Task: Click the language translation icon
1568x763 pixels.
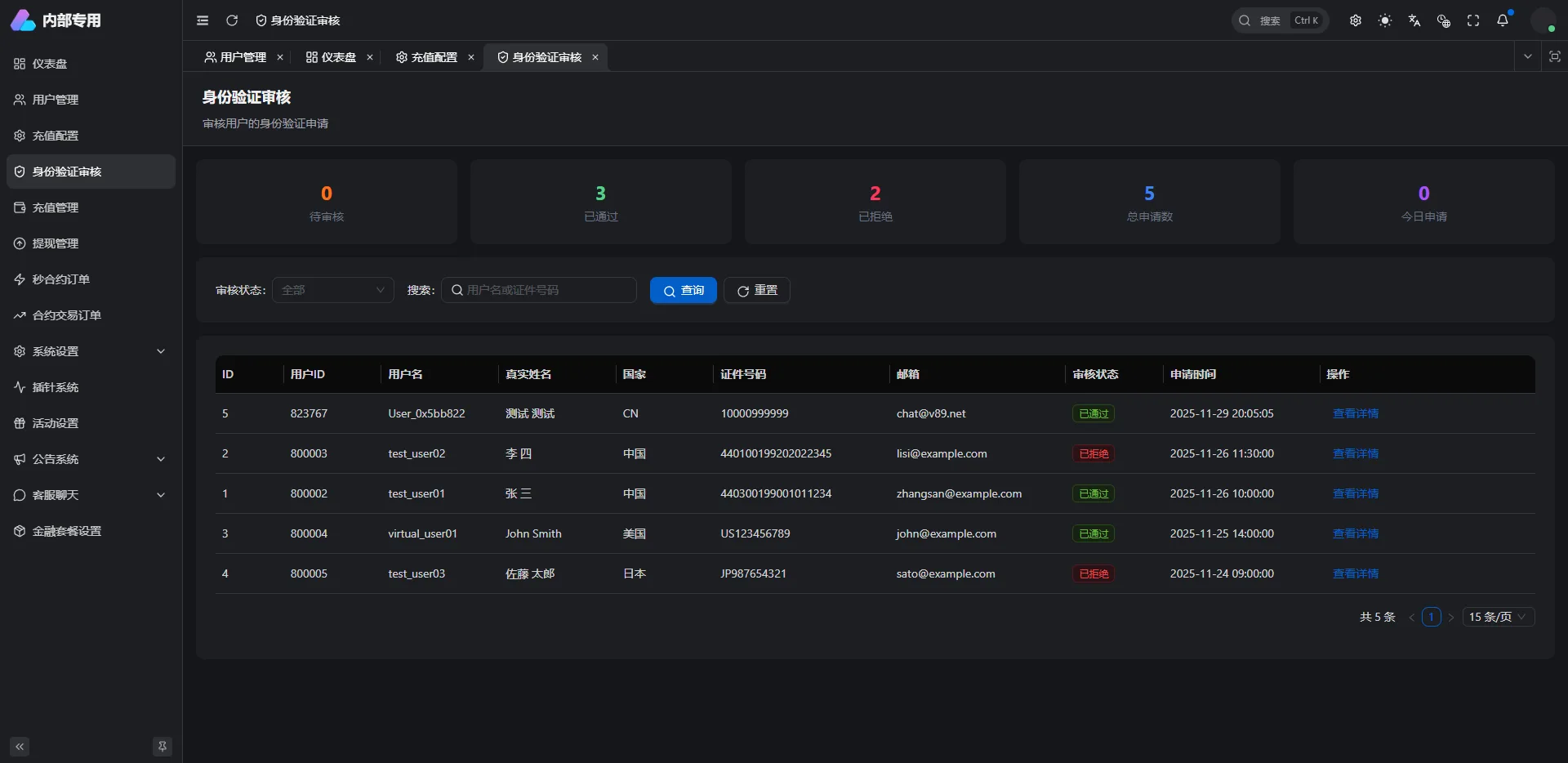Action: [x=1414, y=20]
